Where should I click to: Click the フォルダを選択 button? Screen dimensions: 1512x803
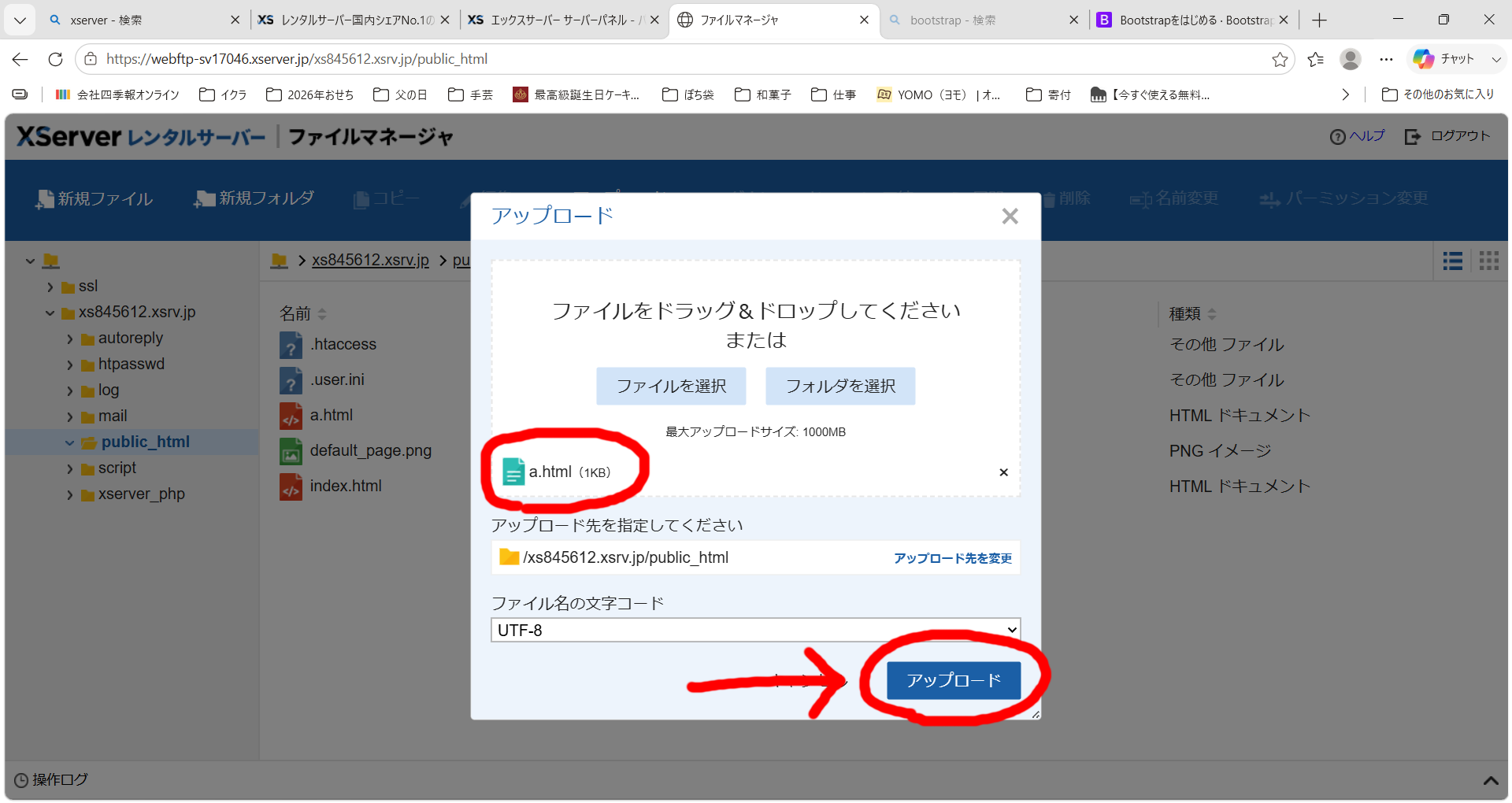click(840, 386)
